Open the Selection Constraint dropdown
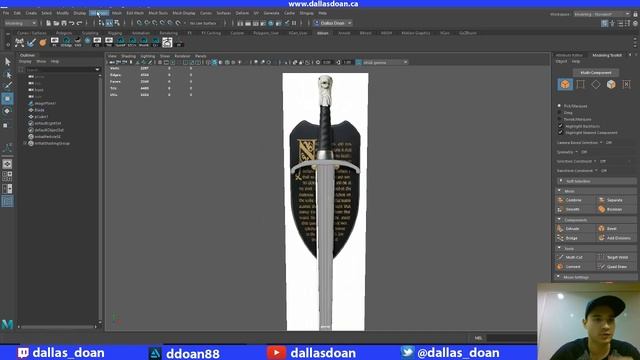This screenshot has width=640, height=360. pos(577,161)
